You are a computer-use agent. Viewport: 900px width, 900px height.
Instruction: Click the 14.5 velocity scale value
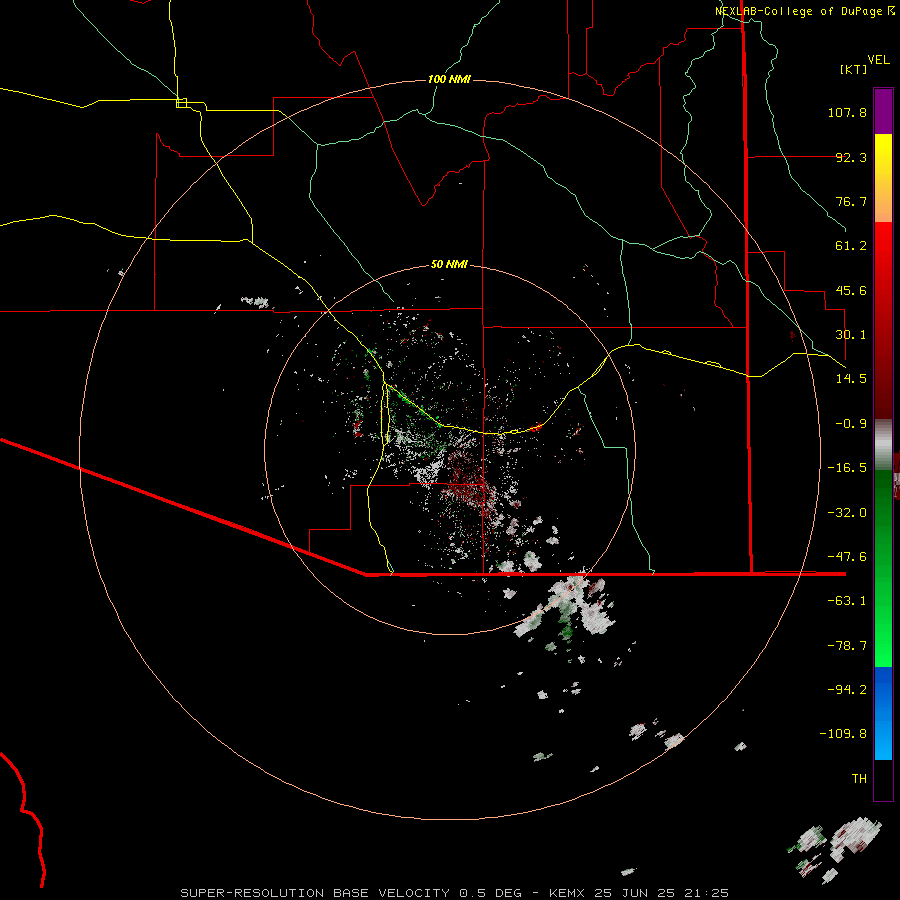[851, 379]
